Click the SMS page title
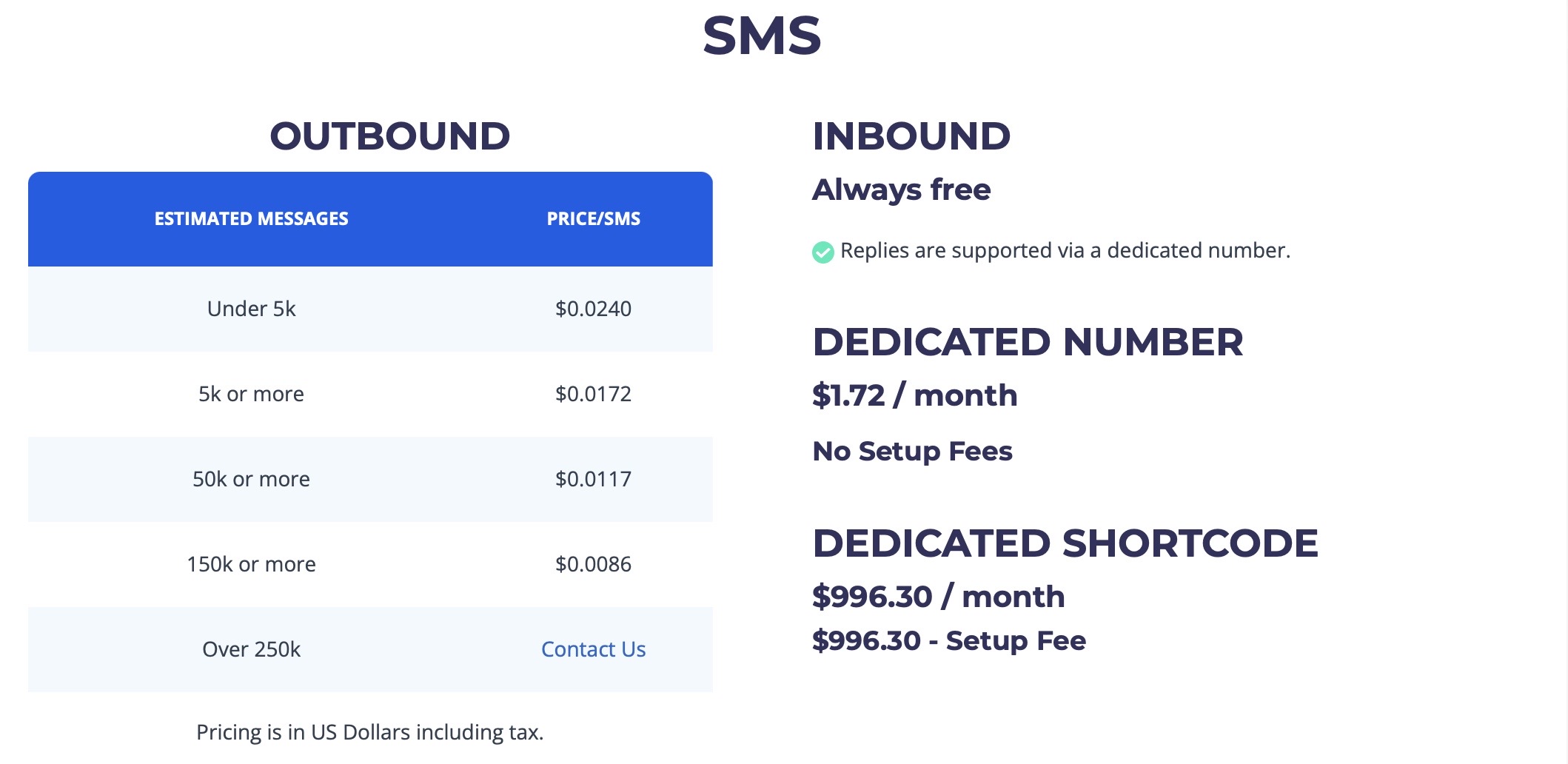 point(761,37)
